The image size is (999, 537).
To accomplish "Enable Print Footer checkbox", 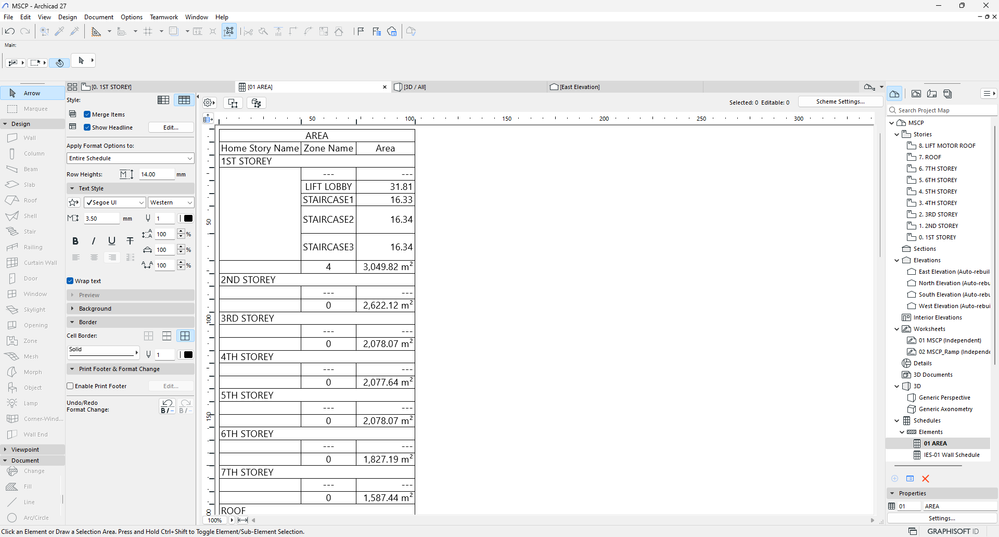I will click(70, 386).
